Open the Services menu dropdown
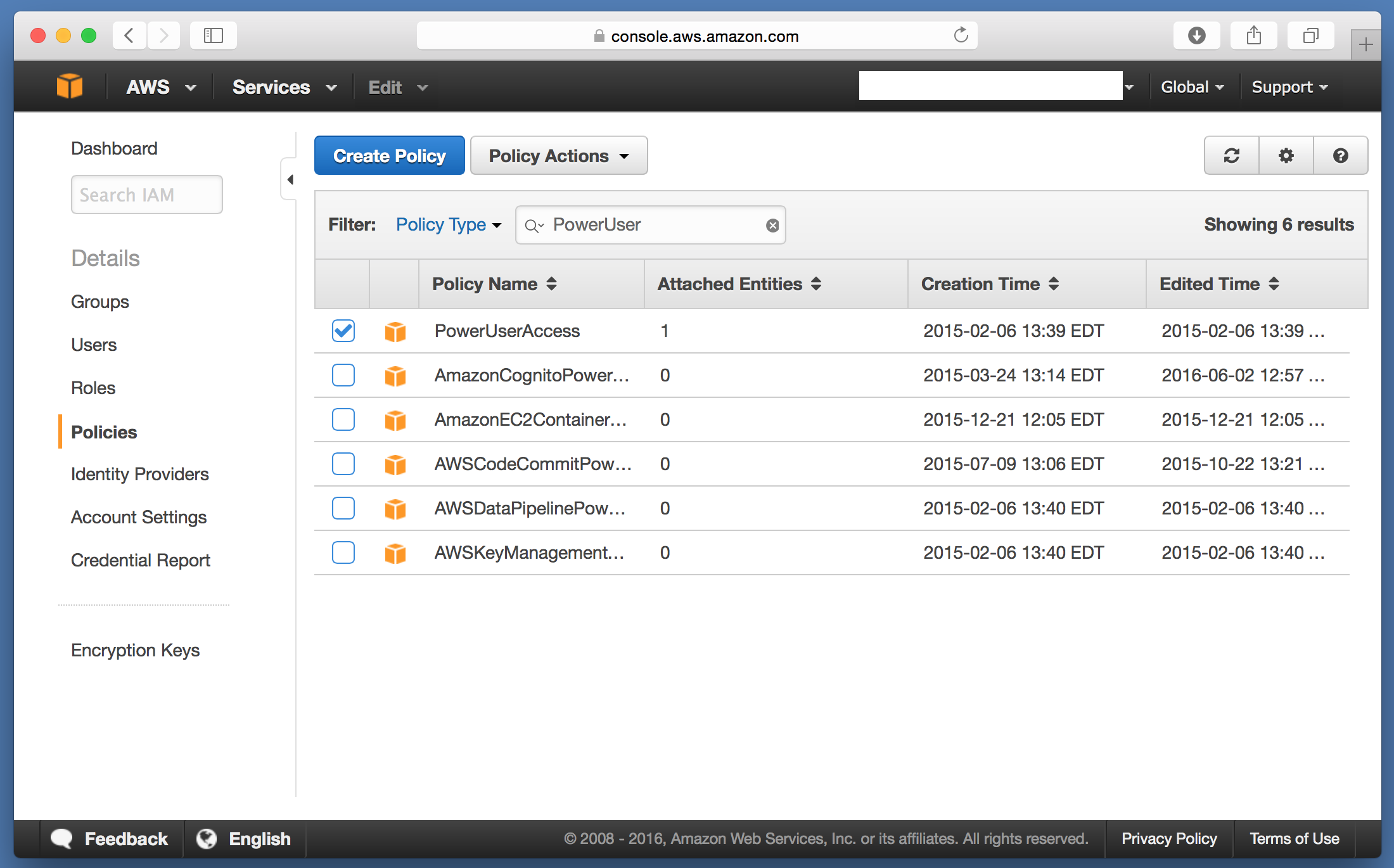The width and height of the screenshot is (1394, 868). coord(283,87)
